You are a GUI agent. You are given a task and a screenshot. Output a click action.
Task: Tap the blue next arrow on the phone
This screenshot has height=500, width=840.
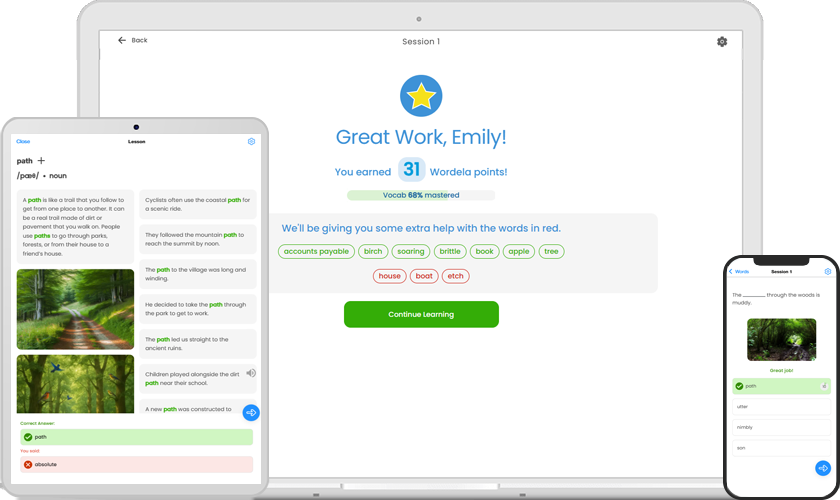coord(823,468)
